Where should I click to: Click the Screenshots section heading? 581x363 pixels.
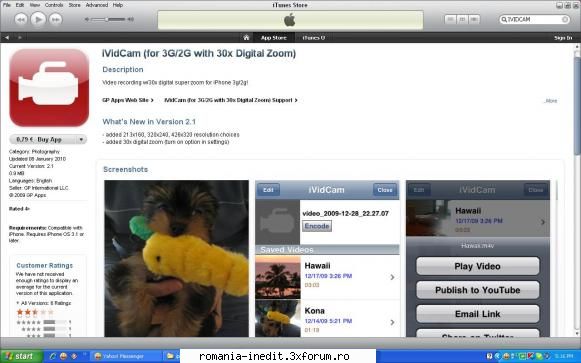pos(125,169)
